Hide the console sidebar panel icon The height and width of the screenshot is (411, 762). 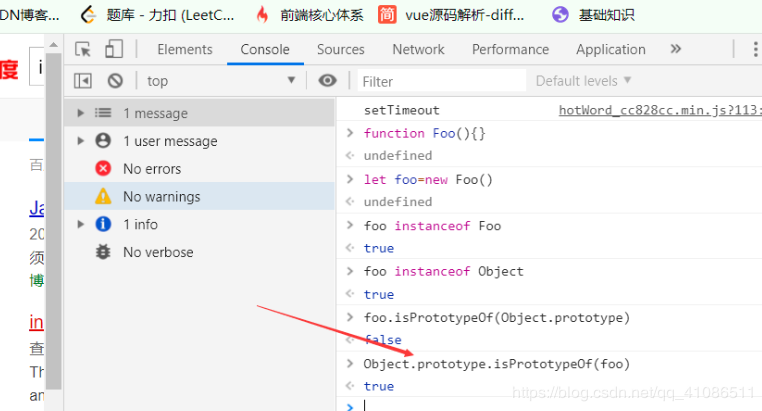coord(83,81)
